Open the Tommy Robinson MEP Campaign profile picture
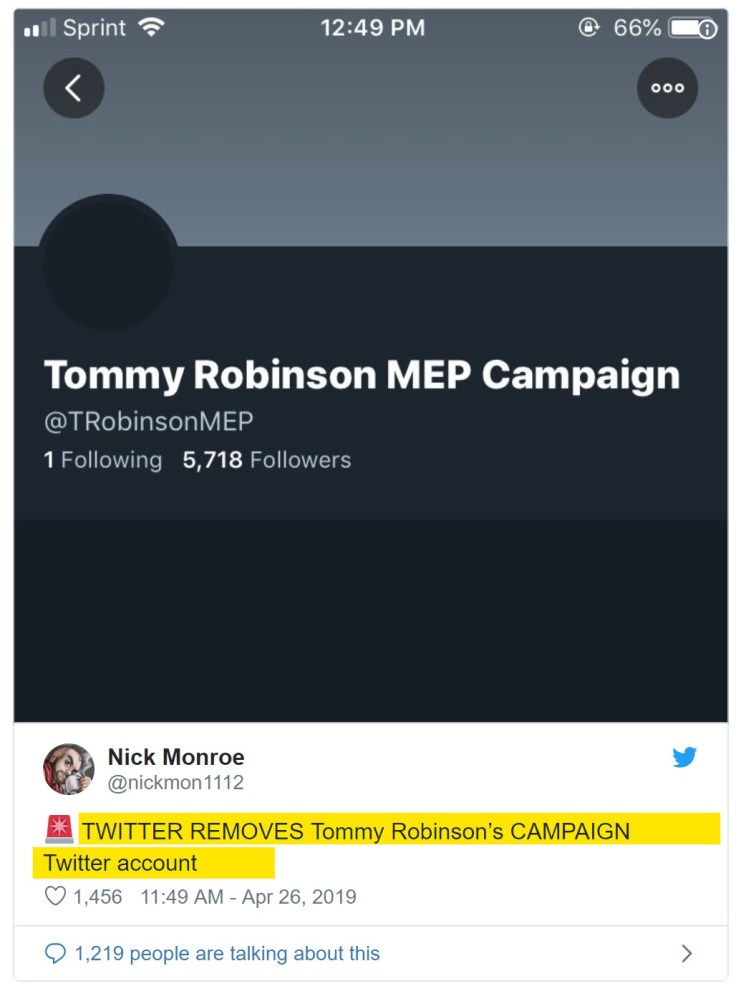The height and width of the screenshot is (986, 736). pyautogui.click(x=108, y=265)
